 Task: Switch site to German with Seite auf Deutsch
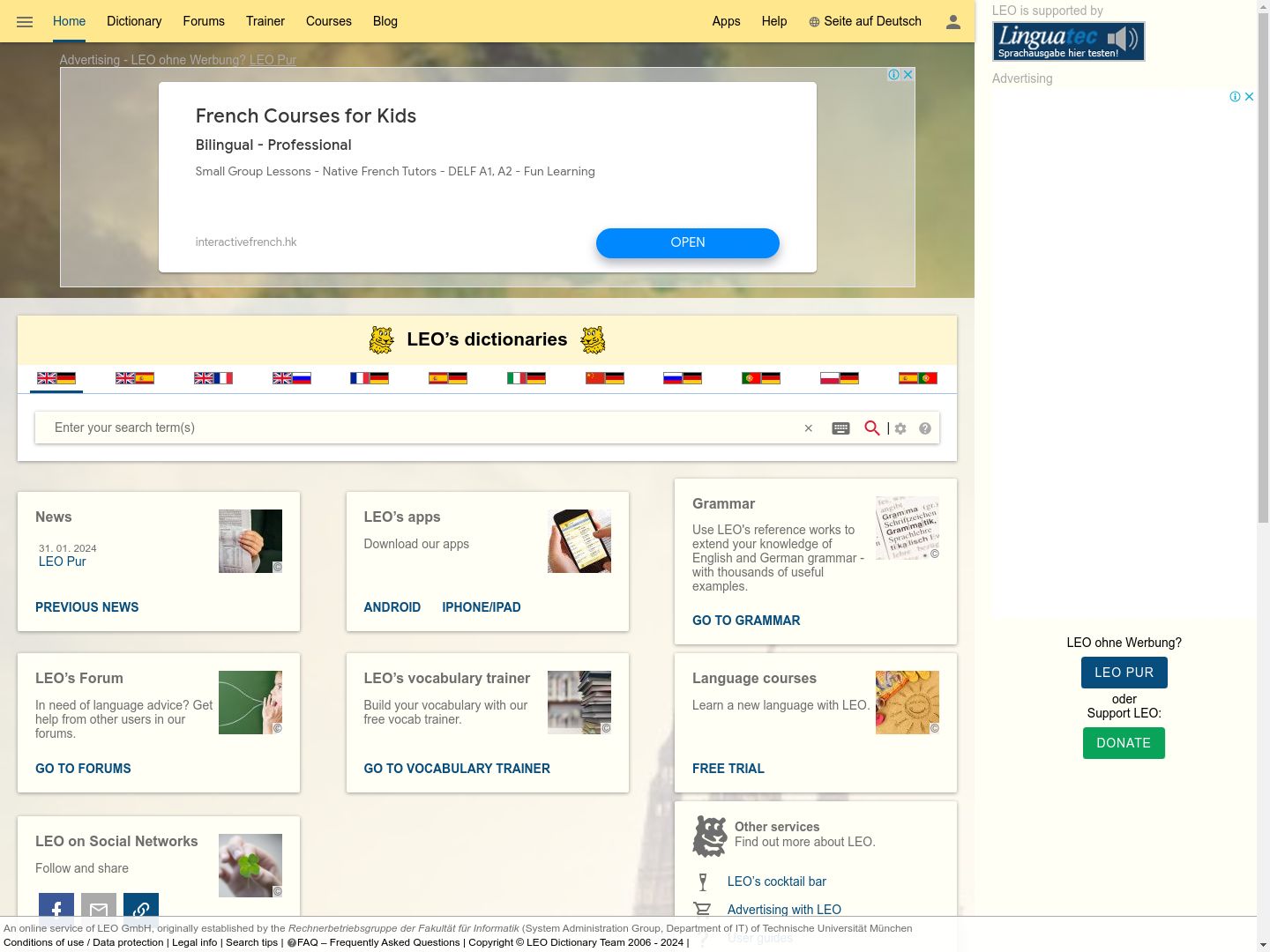pos(873,21)
